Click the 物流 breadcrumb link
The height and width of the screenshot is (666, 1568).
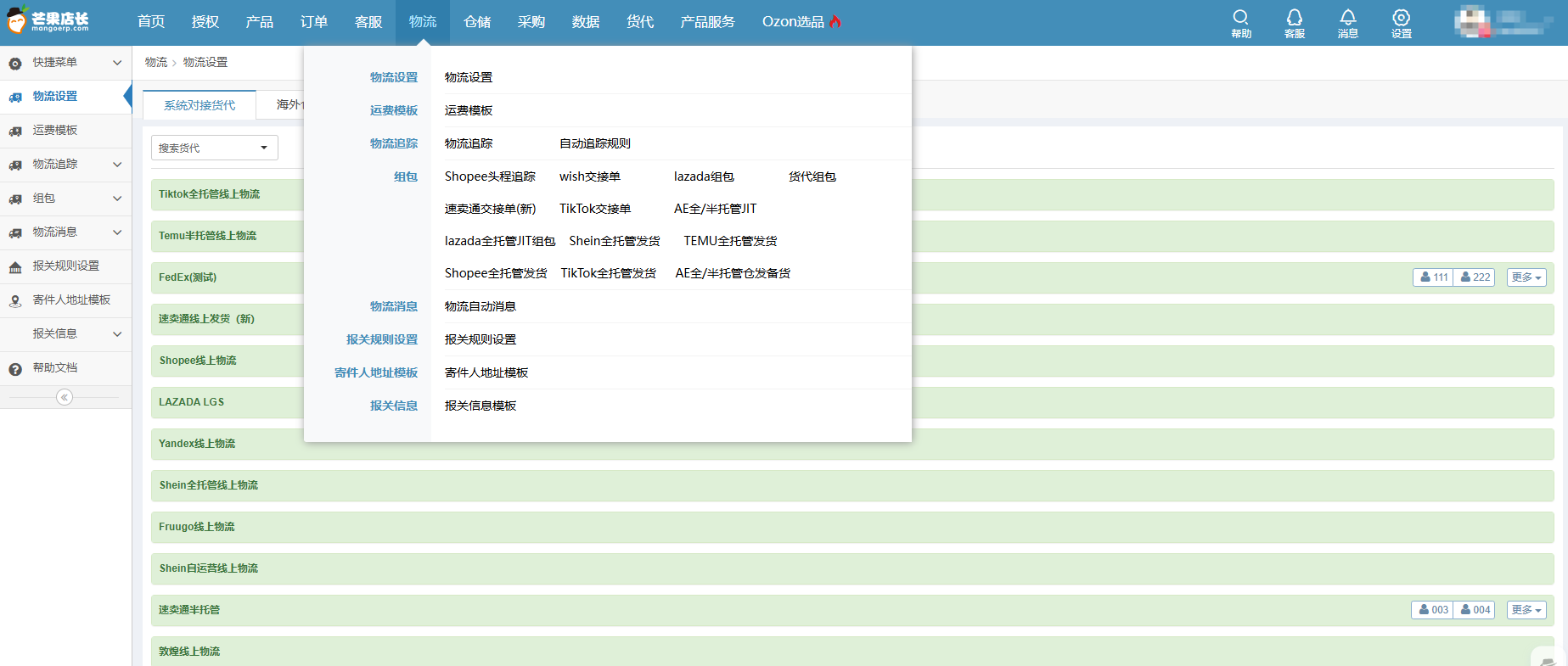[x=156, y=62]
